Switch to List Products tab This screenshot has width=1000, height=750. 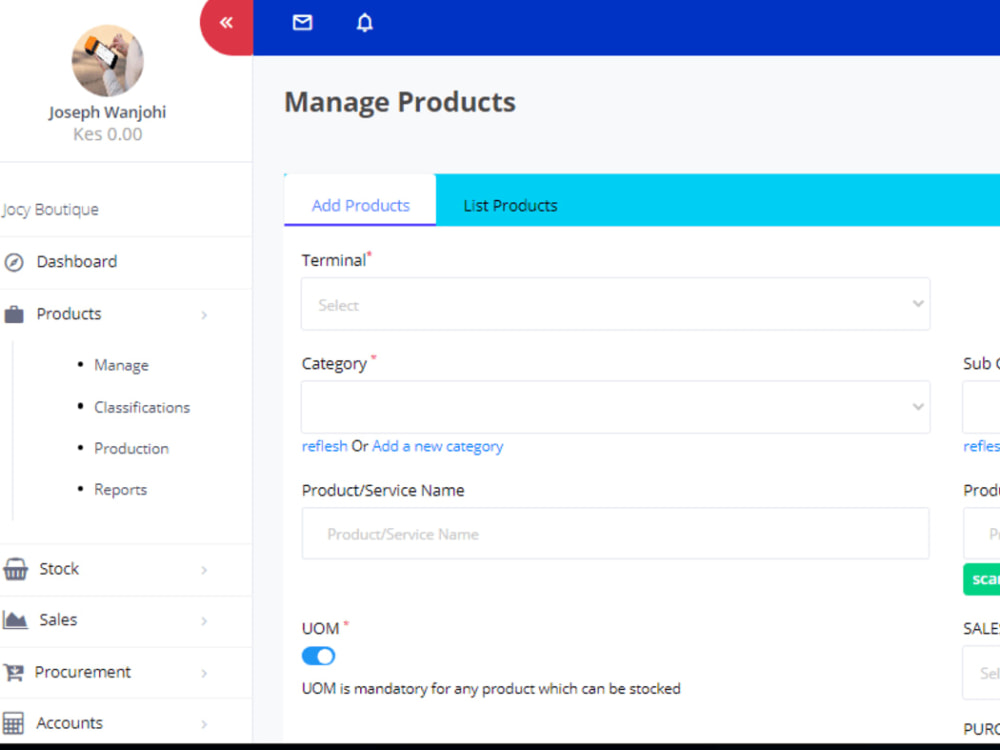click(510, 205)
